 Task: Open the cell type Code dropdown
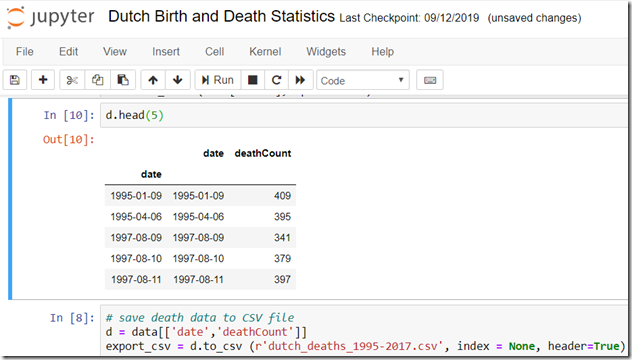363,80
